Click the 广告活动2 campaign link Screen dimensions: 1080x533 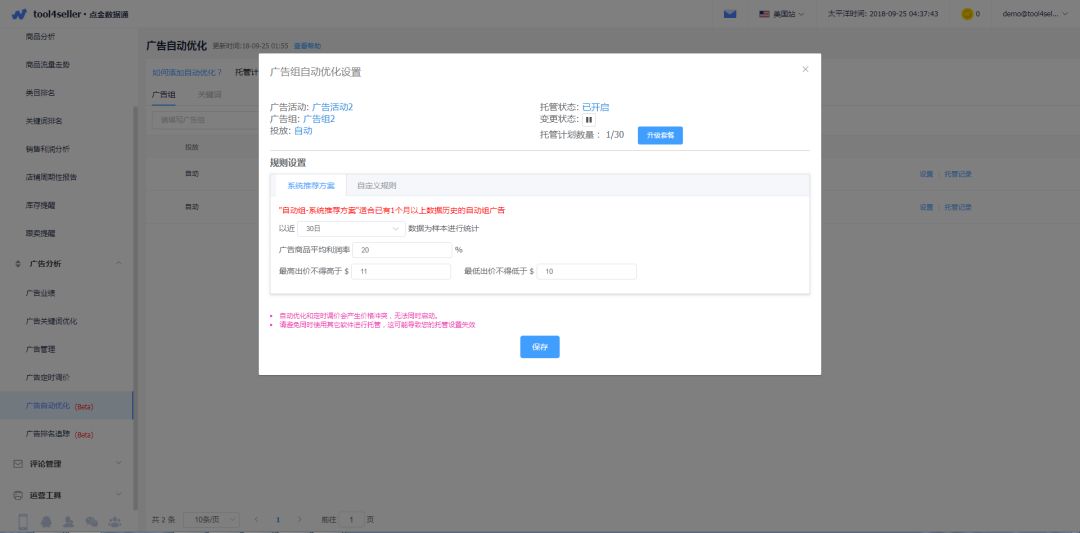[333, 107]
